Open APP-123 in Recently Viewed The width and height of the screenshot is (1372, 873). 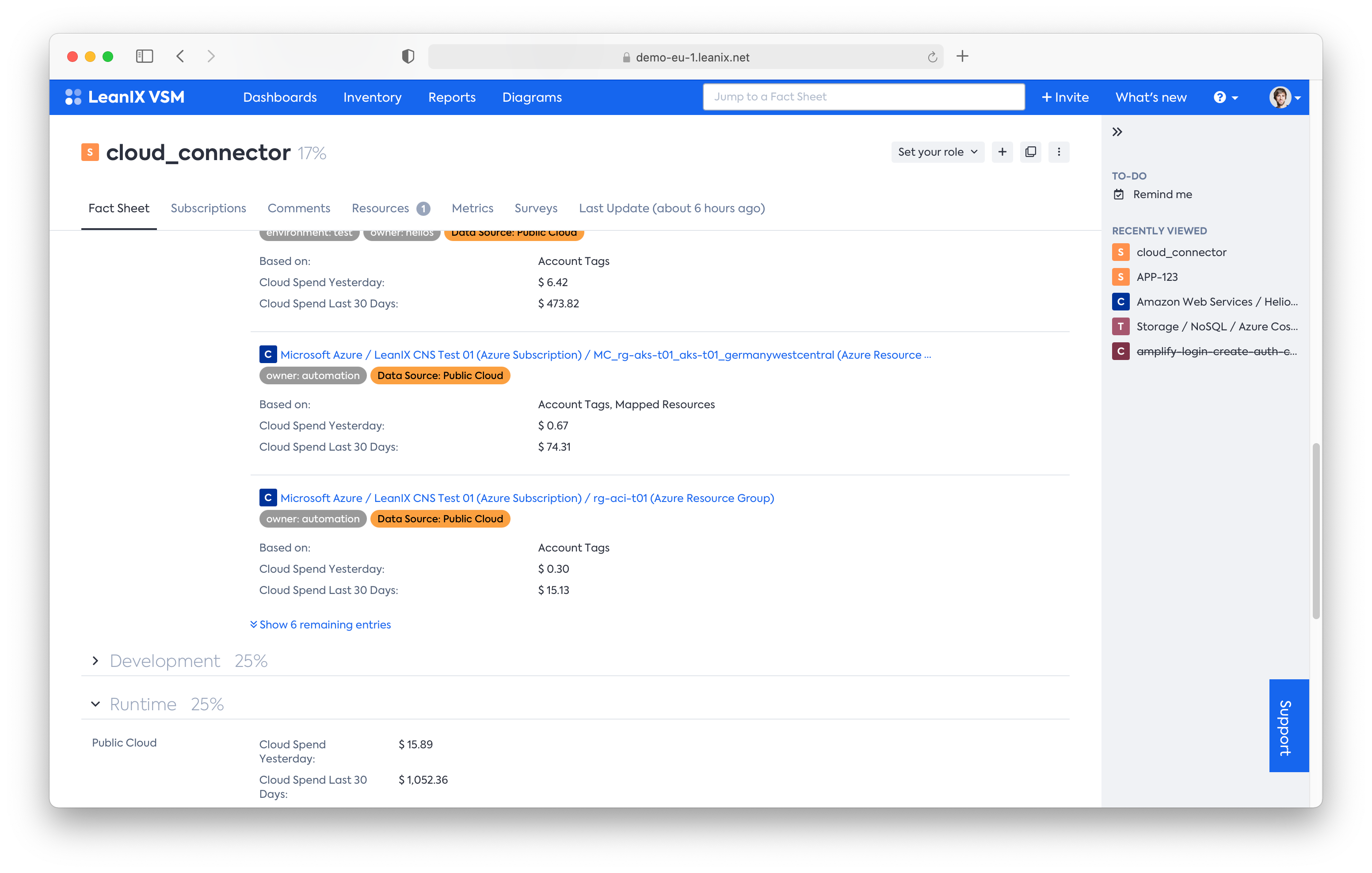coord(1157,276)
